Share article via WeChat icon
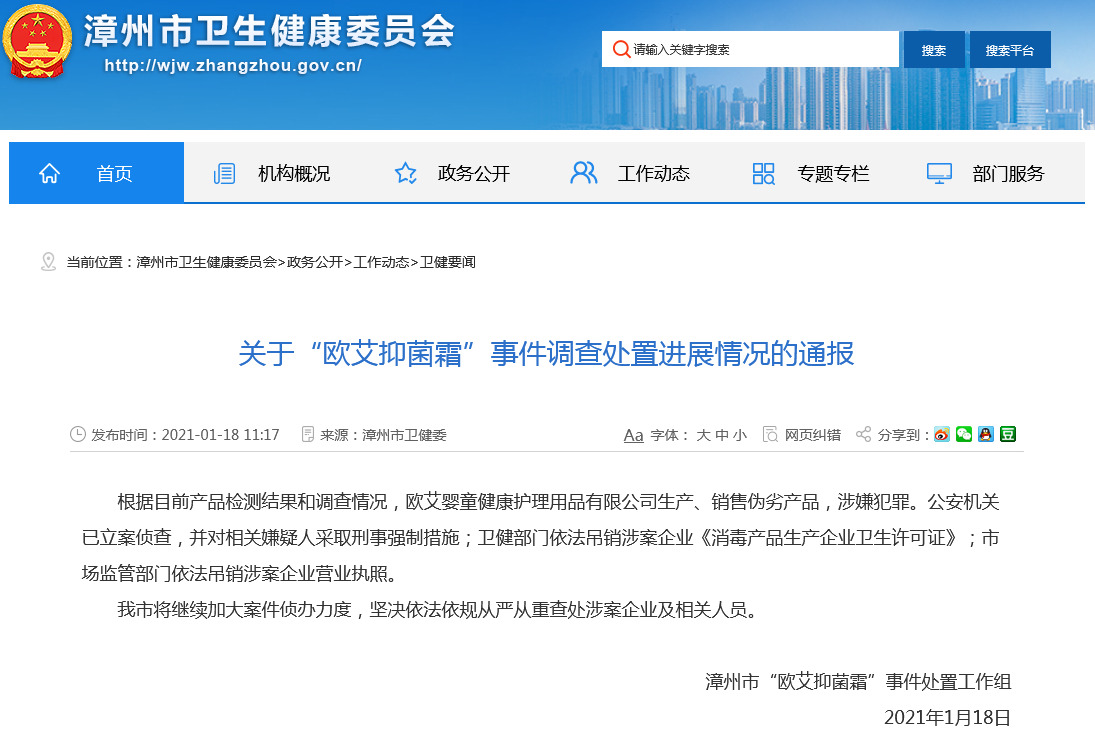The width and height of the screenshot is (1095, 738). pyautogui.click(x=964, y=435)
